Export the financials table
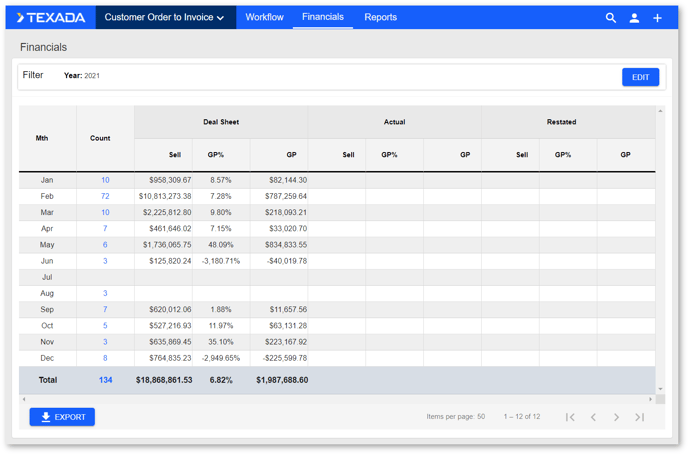Screen dimensions: 688x454 click(62, 417)
